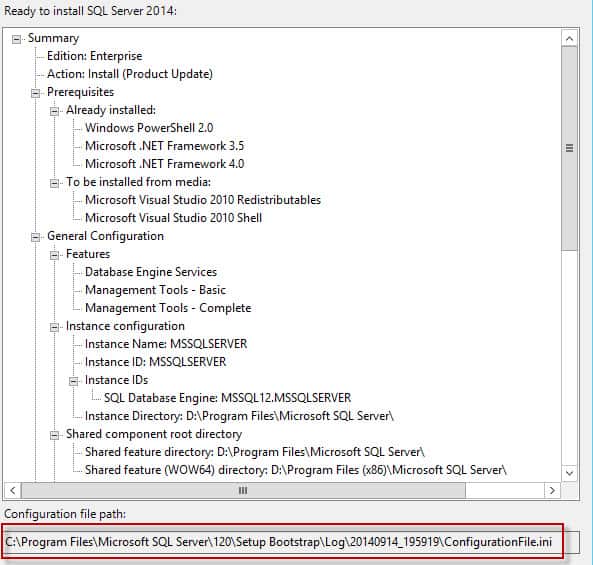Collapse Shared component root directory node
The height and width of the screenshot is (565, 593).
[x=54, y=435]
